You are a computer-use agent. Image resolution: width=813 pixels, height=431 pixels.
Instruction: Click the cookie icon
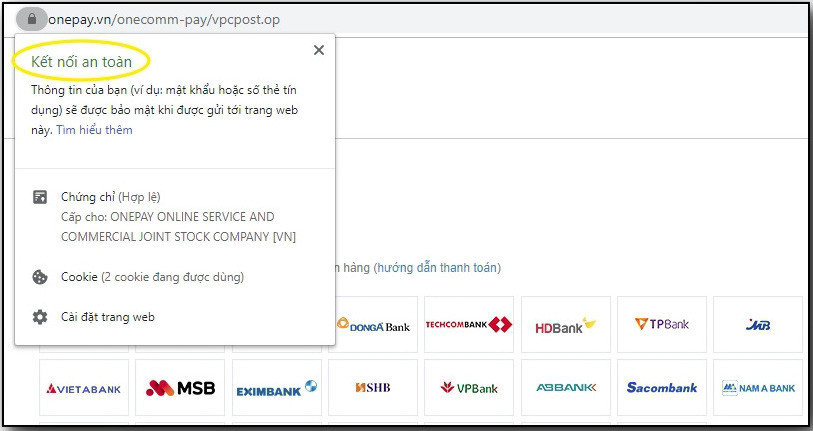(40, 277)
